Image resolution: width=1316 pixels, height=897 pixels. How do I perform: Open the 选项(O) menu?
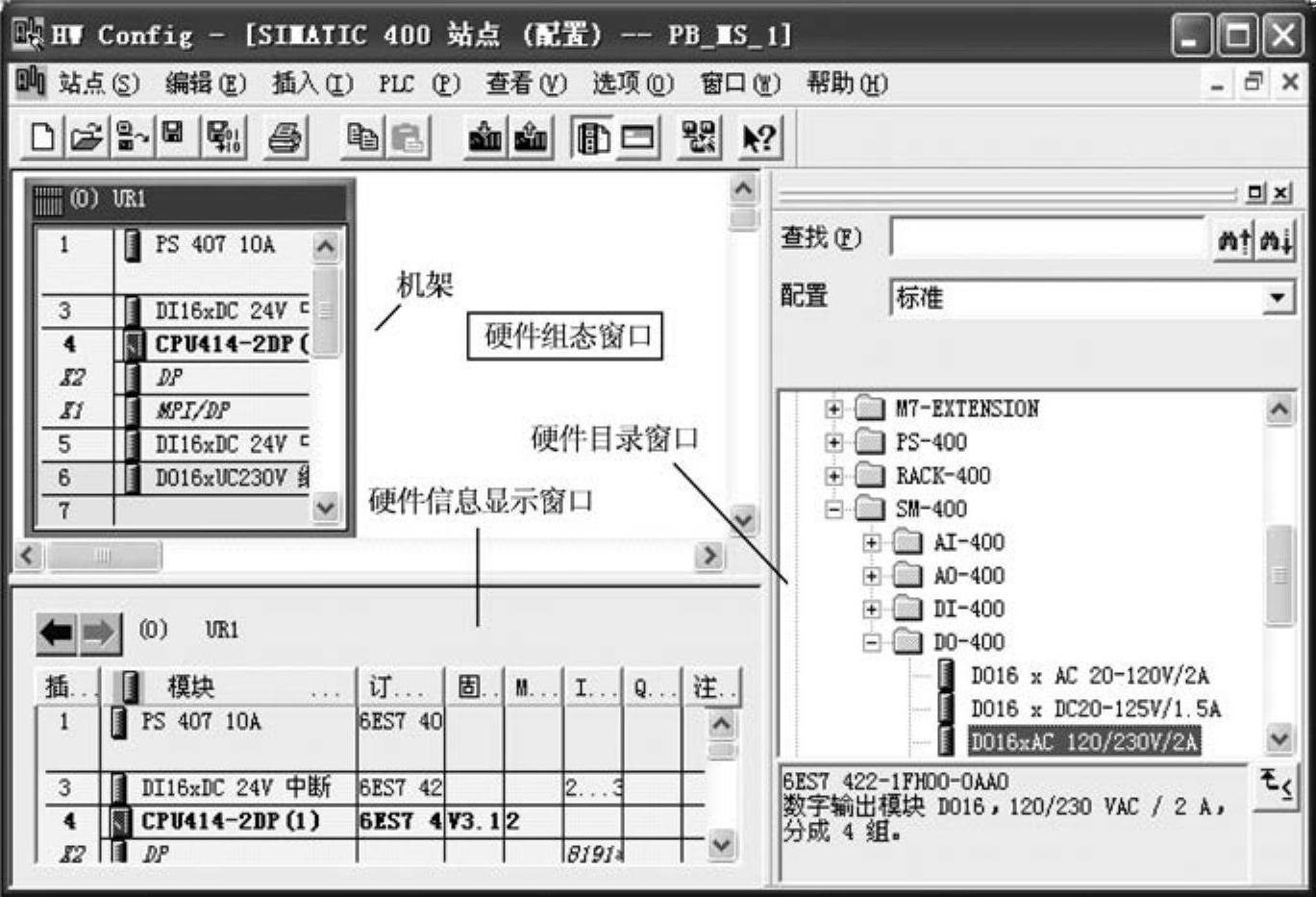click(633, 84)
